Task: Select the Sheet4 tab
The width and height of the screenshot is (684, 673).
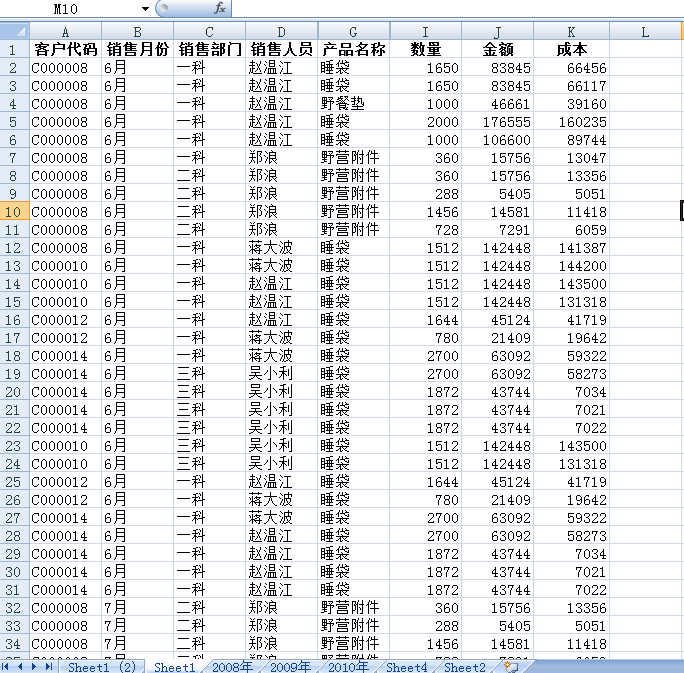Action: tap(406, 667)
